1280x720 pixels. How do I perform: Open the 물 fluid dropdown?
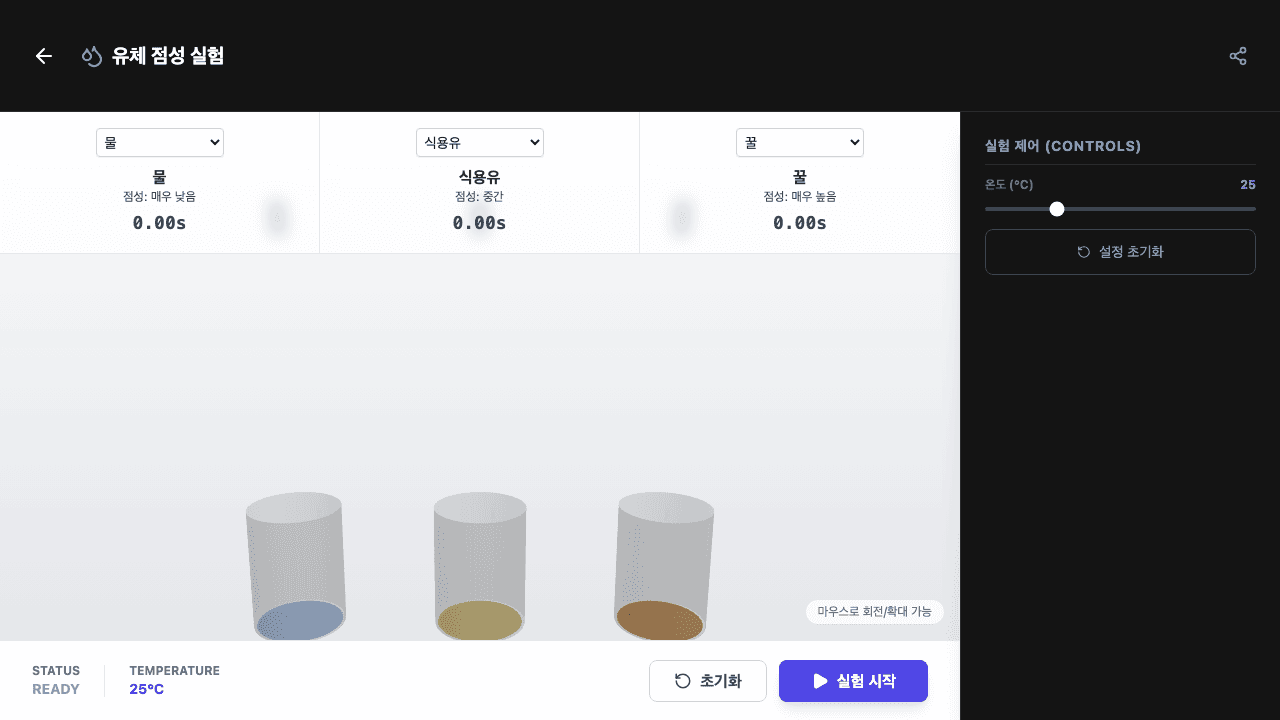pos(160,143)
